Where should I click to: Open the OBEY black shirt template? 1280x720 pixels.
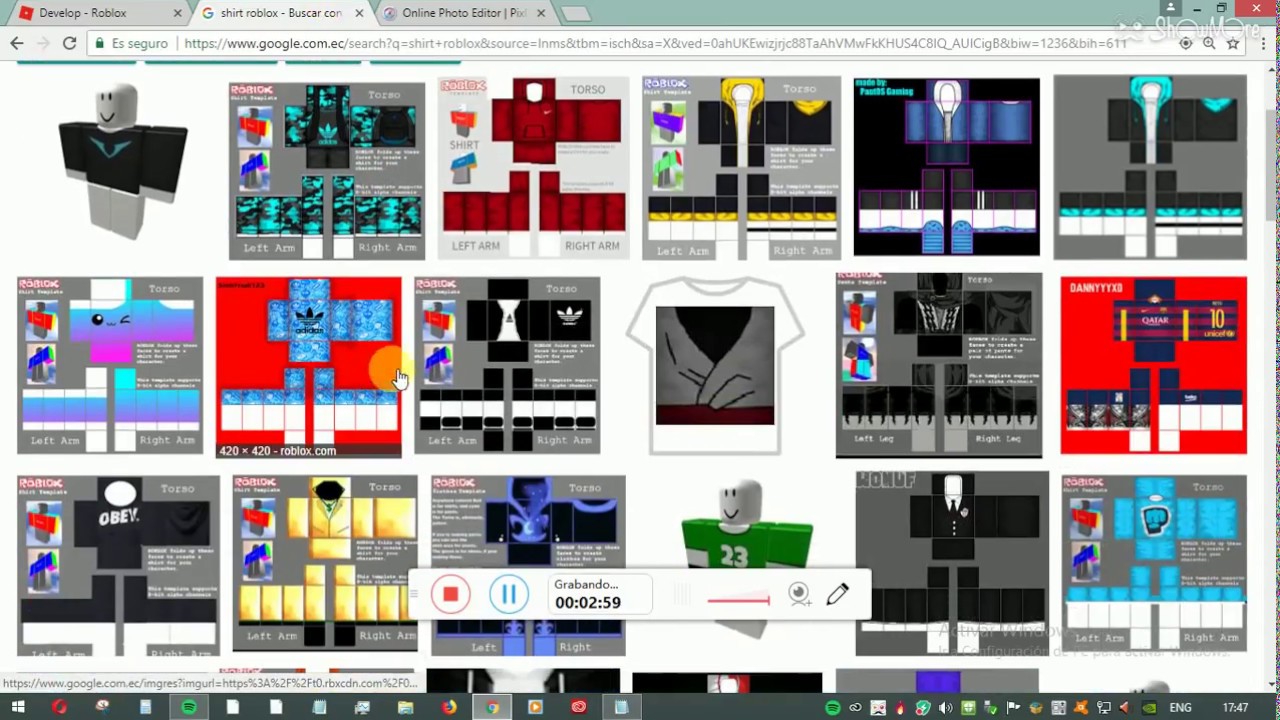coord(118,566)
